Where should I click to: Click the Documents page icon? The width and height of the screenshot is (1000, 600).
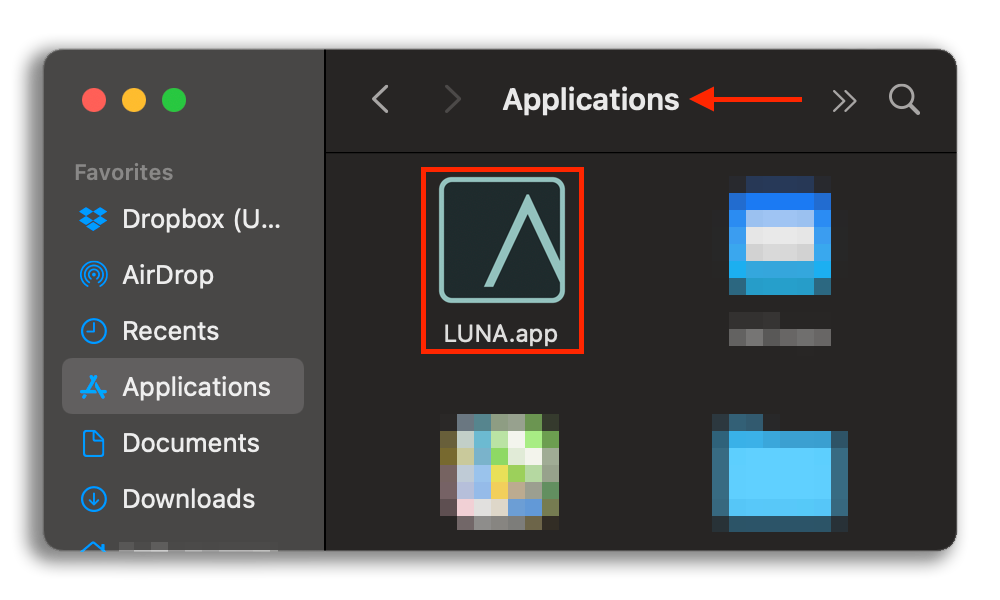[93, 443]
